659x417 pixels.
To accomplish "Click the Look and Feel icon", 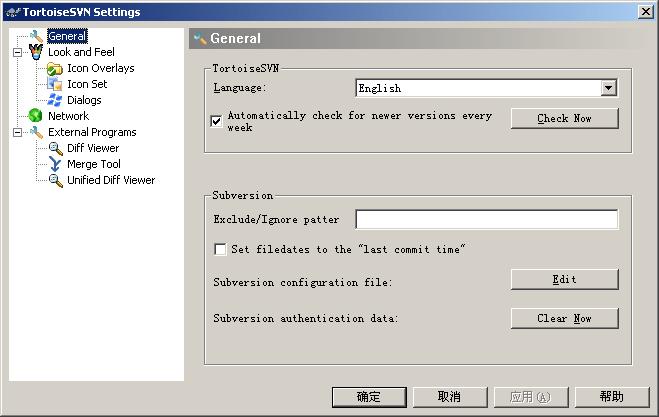I will point(36,52).
